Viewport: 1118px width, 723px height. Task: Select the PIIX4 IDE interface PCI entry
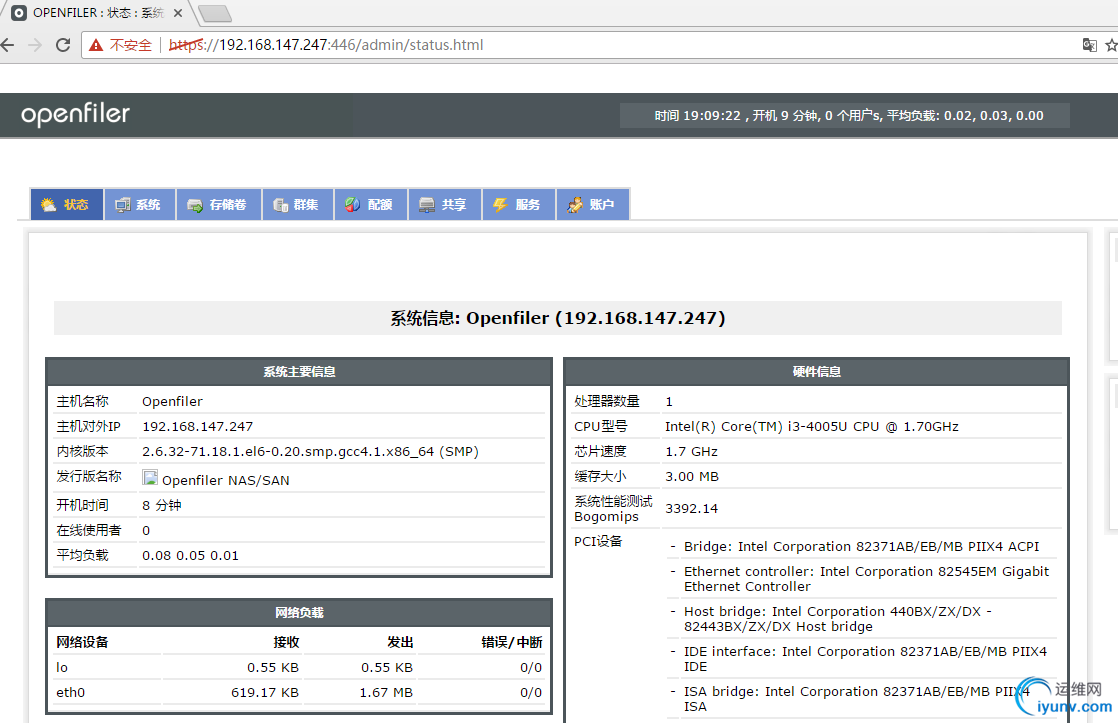[866, 659]
